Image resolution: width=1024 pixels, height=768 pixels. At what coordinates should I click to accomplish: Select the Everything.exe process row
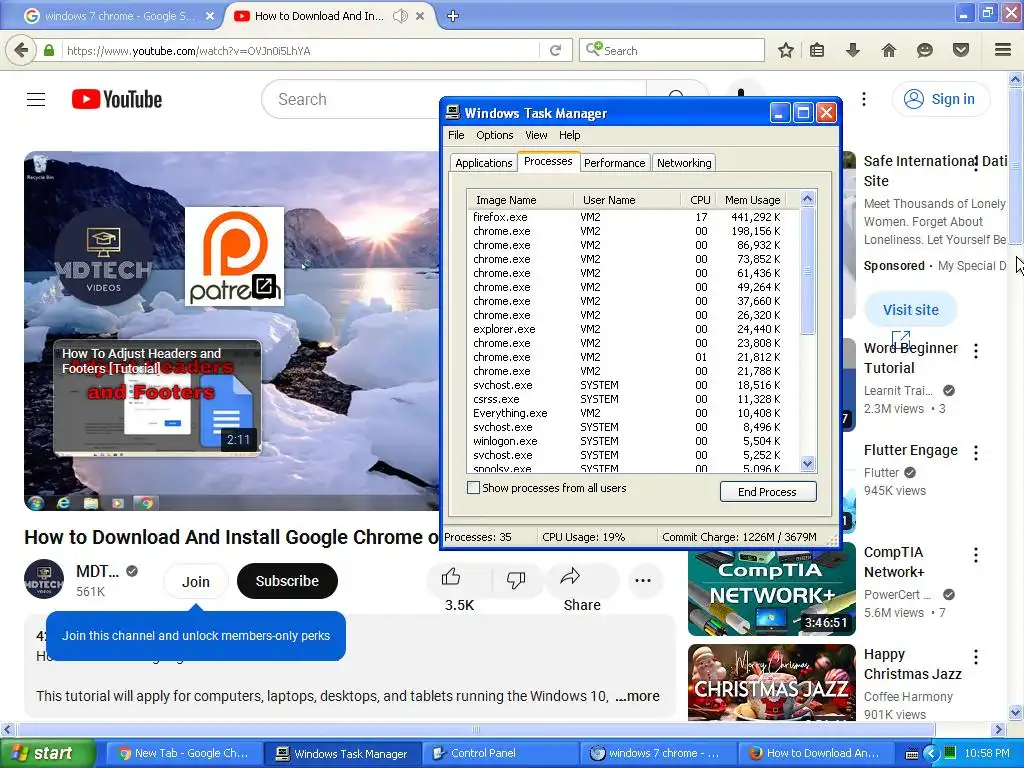[x=633, y=413]
